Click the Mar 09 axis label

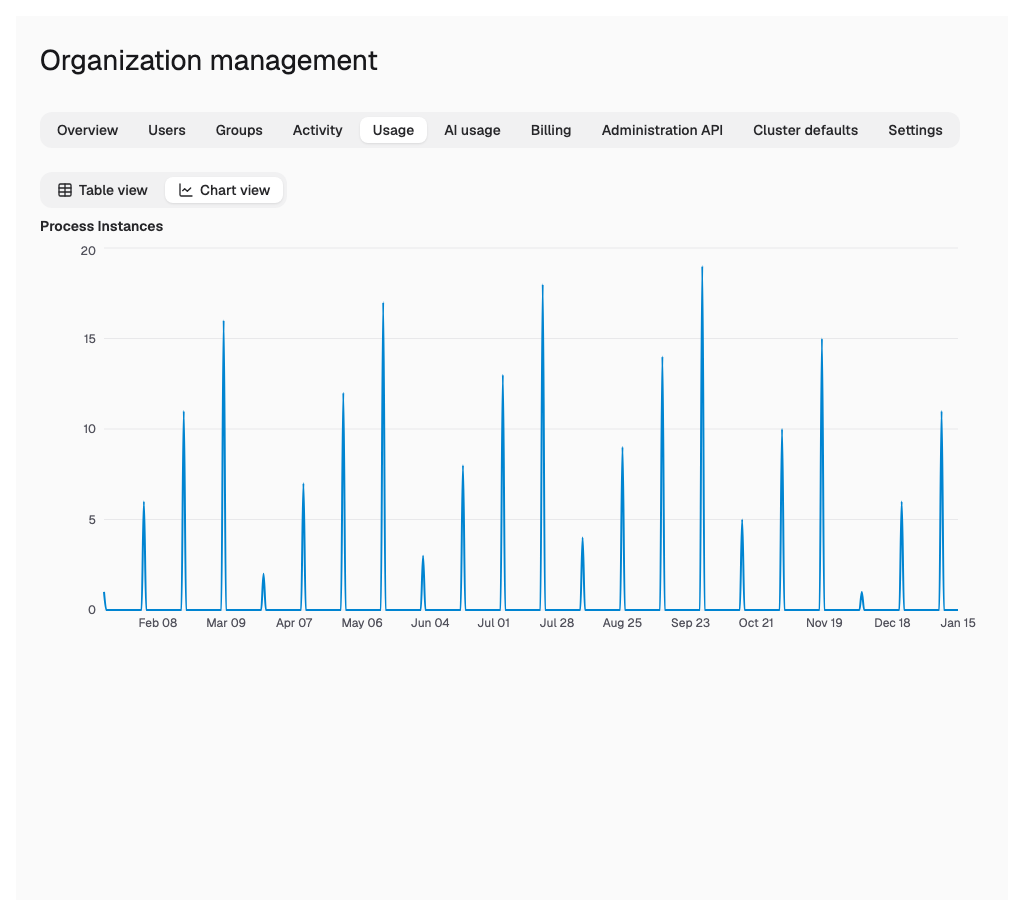226,623
